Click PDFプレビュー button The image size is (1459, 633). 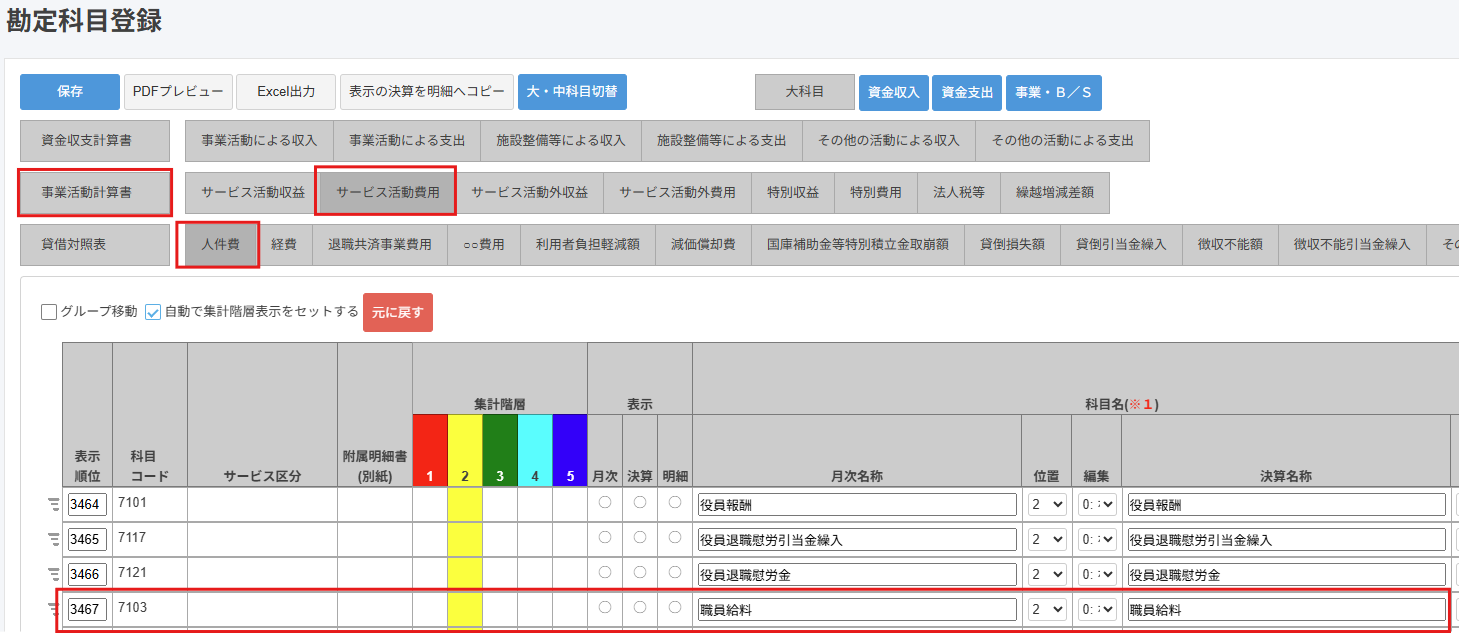(x=179, y=92)
